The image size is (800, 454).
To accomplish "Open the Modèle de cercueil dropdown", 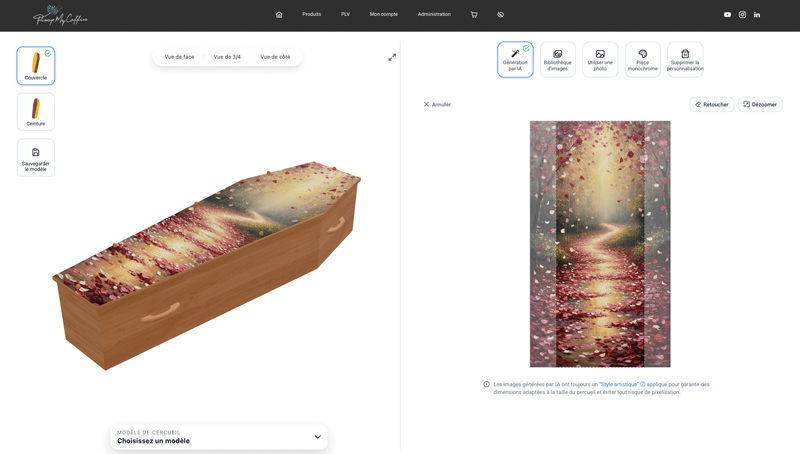I will tap(219, 437).
